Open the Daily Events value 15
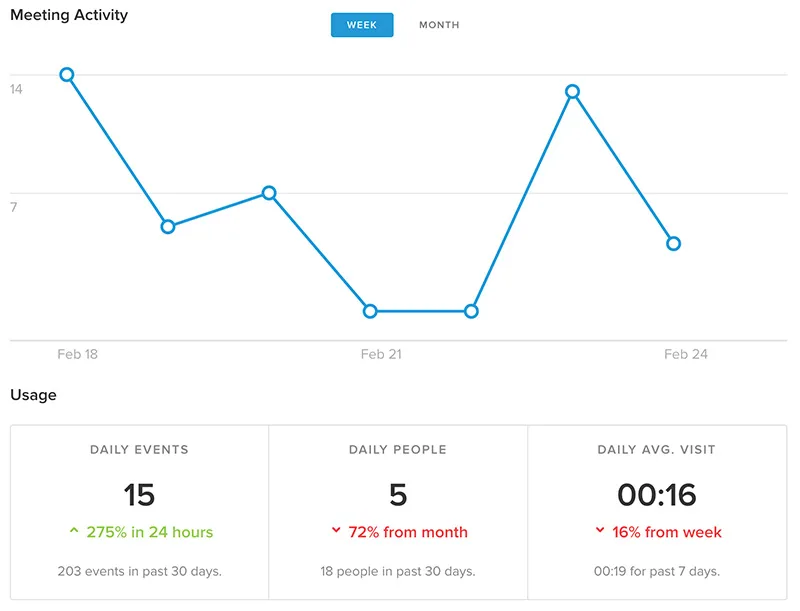The height and width of the screenshot is (611, 800). (139, 495)
